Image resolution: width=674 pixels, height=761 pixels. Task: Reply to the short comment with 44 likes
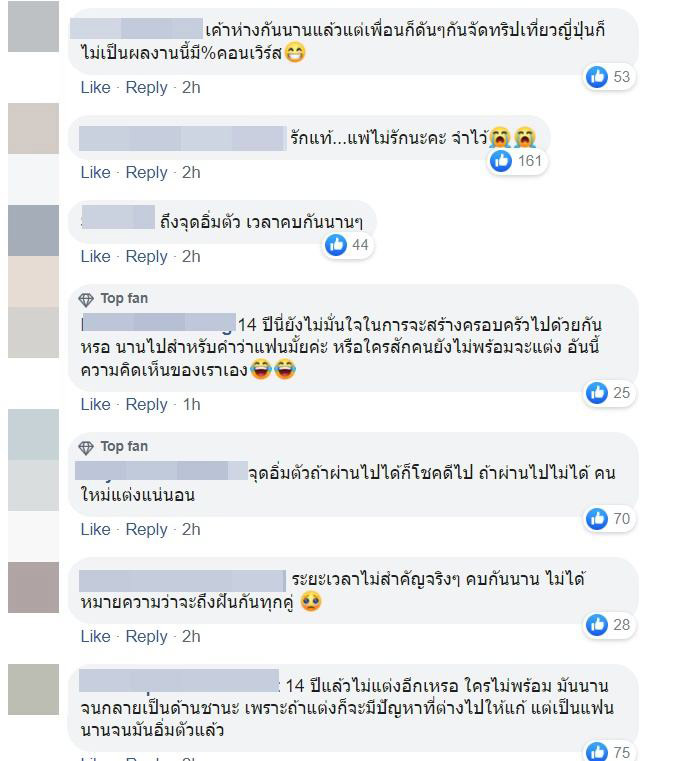pos(147,256)
